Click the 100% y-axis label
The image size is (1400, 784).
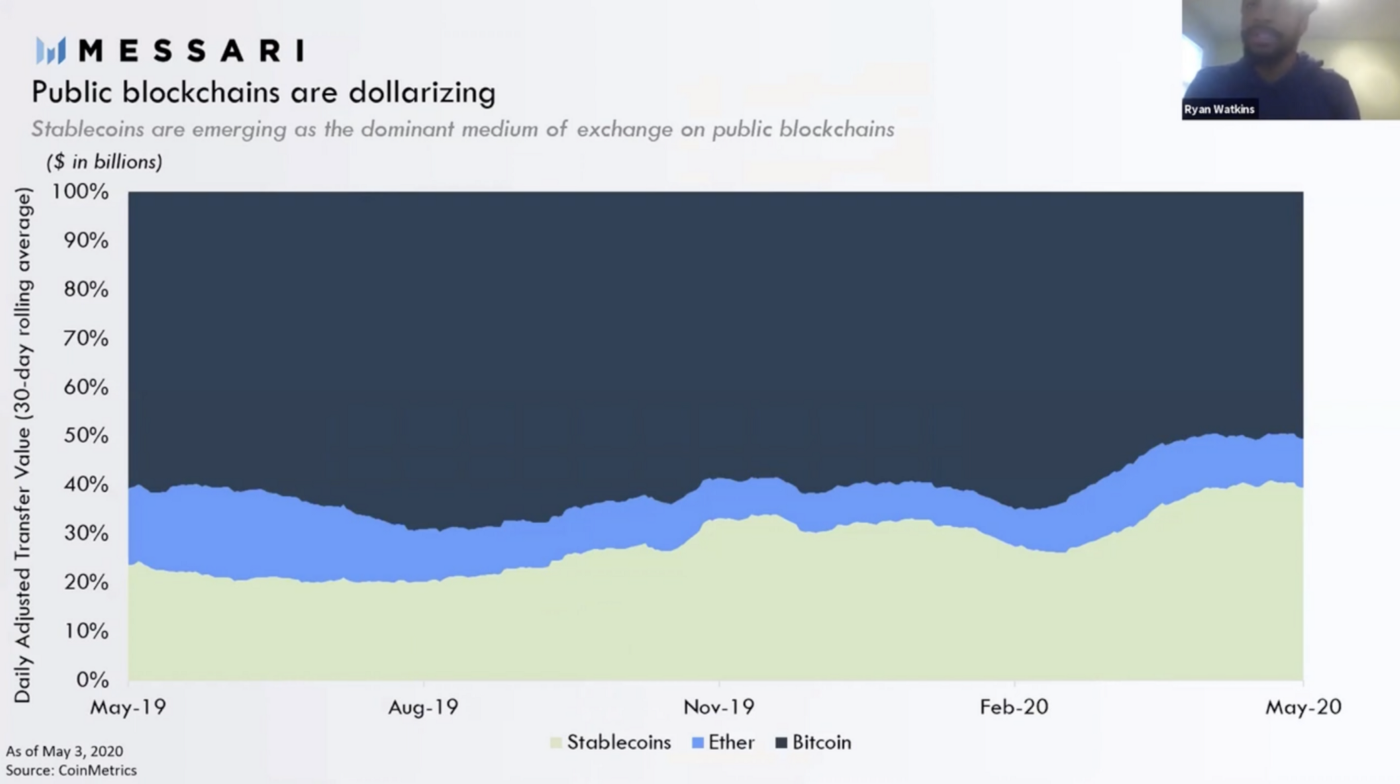(80, 192)
